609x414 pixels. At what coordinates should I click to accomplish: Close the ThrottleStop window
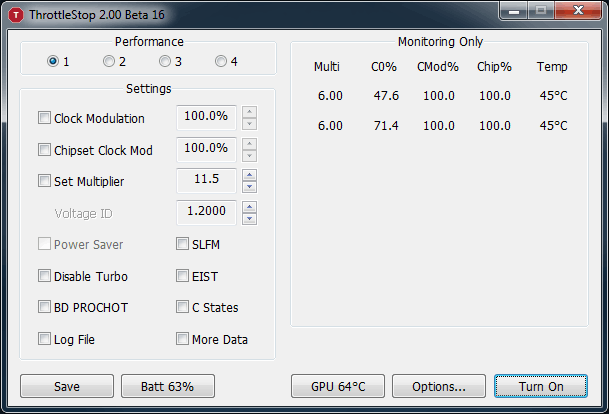tap(578, 11)
